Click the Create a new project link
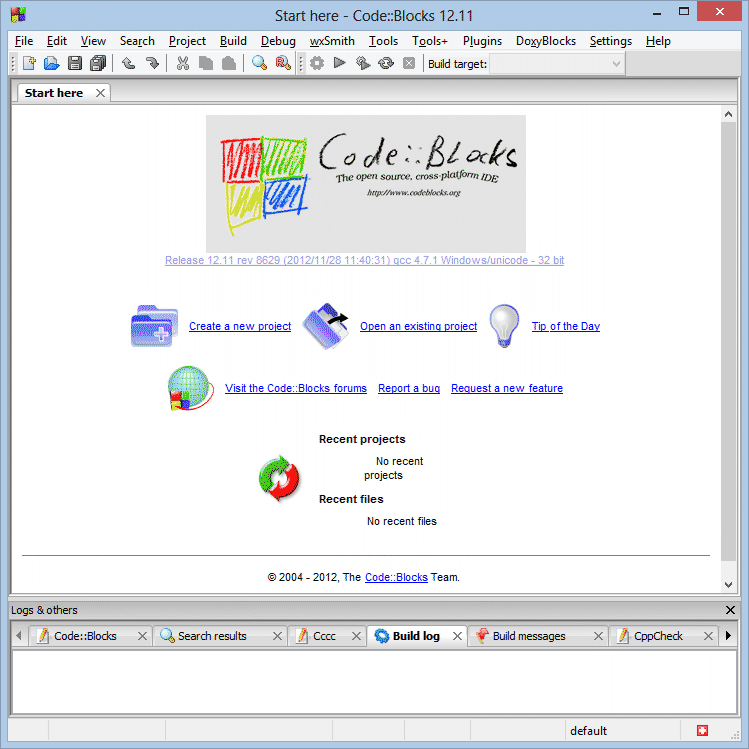This screenshot has width=749, height=749. click(240, 326)
